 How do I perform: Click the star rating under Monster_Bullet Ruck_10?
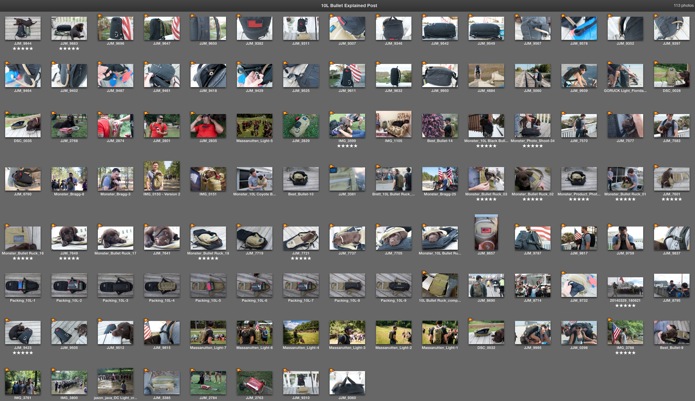[x=23, y=258]
